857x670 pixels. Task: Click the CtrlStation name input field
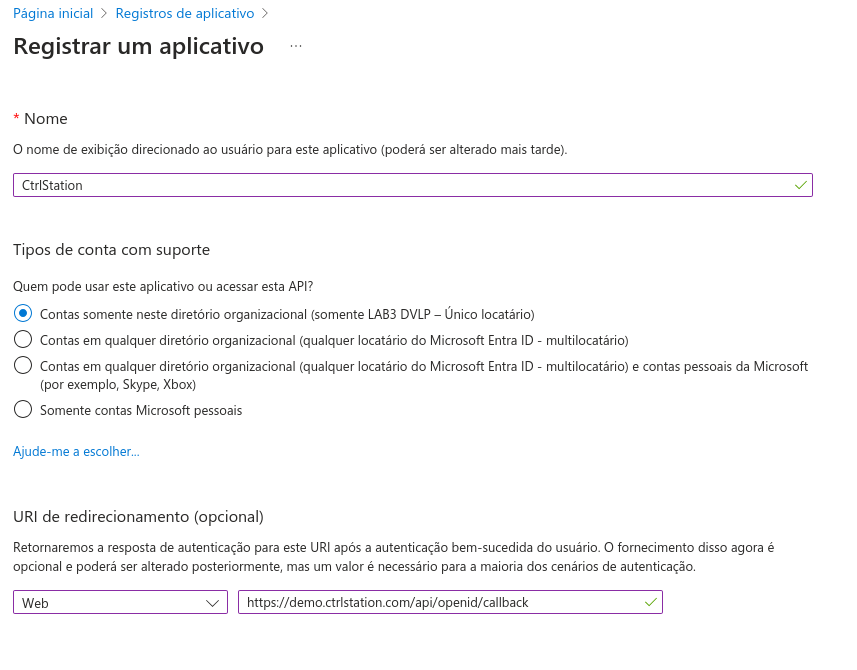click(x=400, y=185)
